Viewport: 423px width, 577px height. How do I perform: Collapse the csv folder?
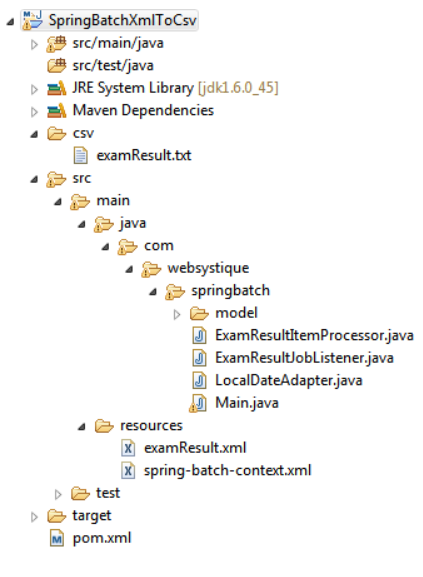(x=34, y=135)
